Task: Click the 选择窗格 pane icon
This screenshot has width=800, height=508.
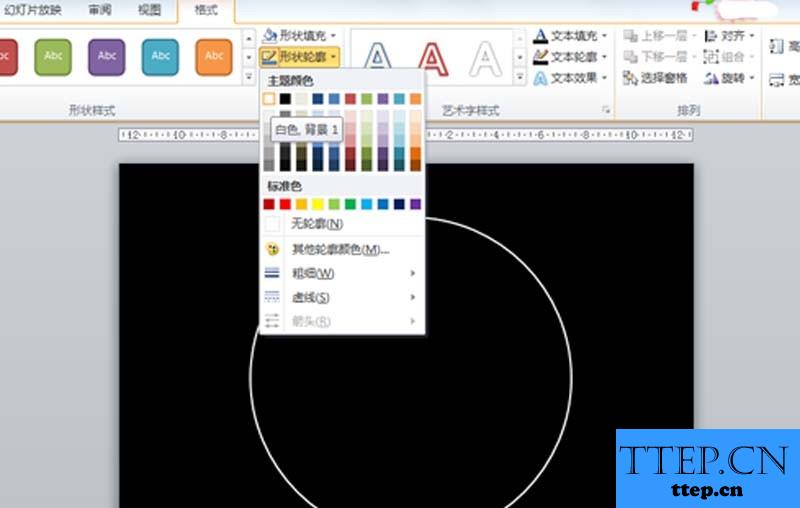Action: (x=630, y=78)
